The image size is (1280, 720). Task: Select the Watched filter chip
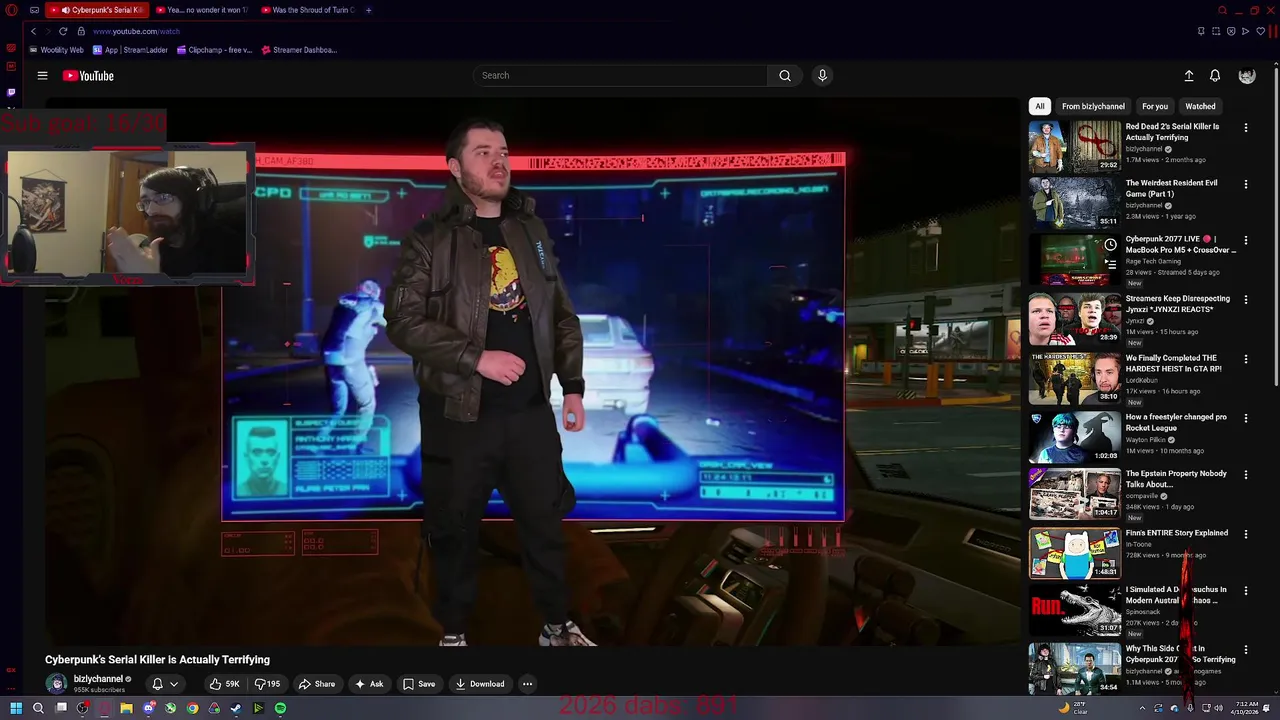(x=1200, y=106)
